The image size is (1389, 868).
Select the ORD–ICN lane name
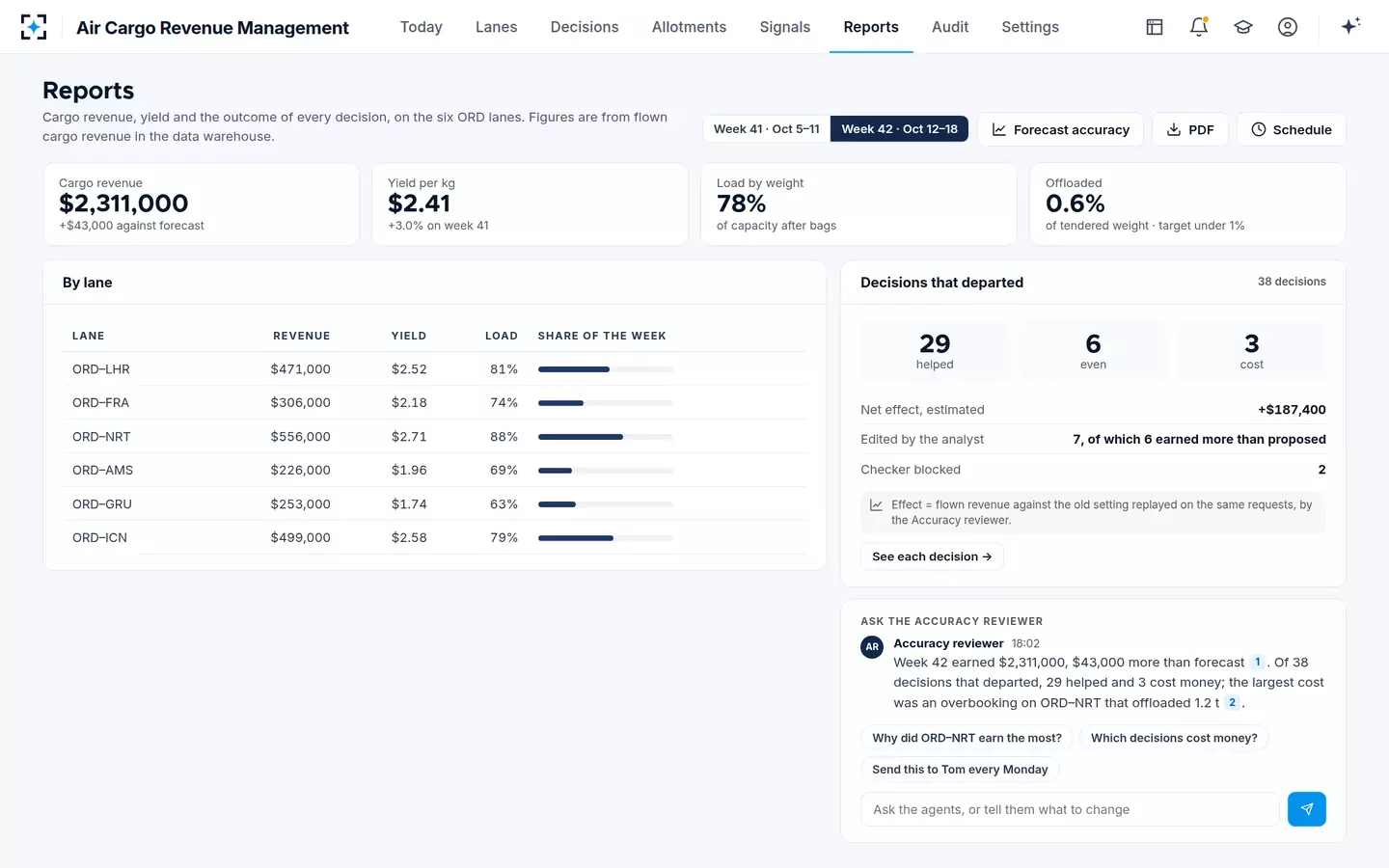[x=99, y=538]
